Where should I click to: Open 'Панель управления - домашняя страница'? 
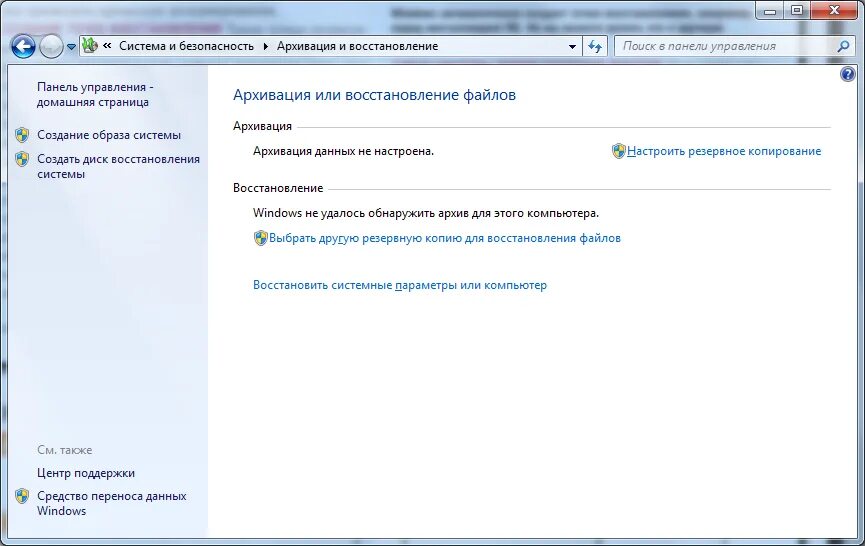(95, 94)
